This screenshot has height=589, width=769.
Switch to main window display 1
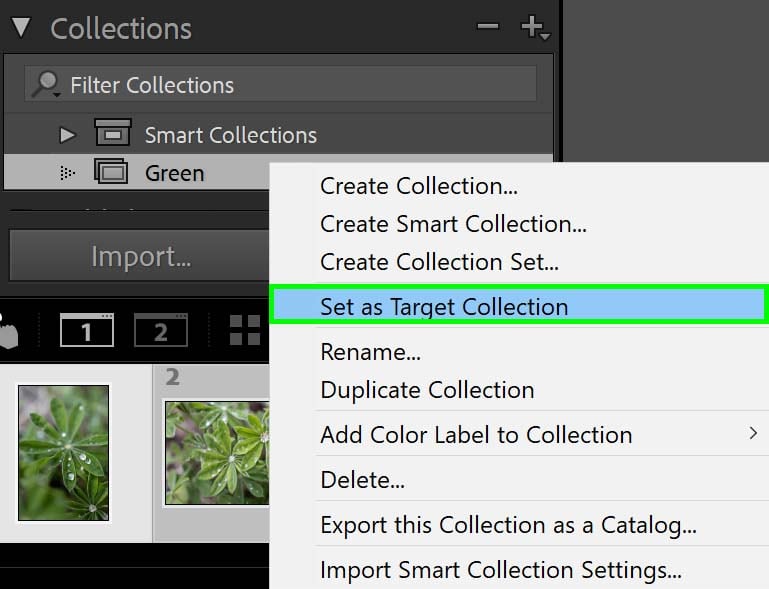click(x=87, y=330)
